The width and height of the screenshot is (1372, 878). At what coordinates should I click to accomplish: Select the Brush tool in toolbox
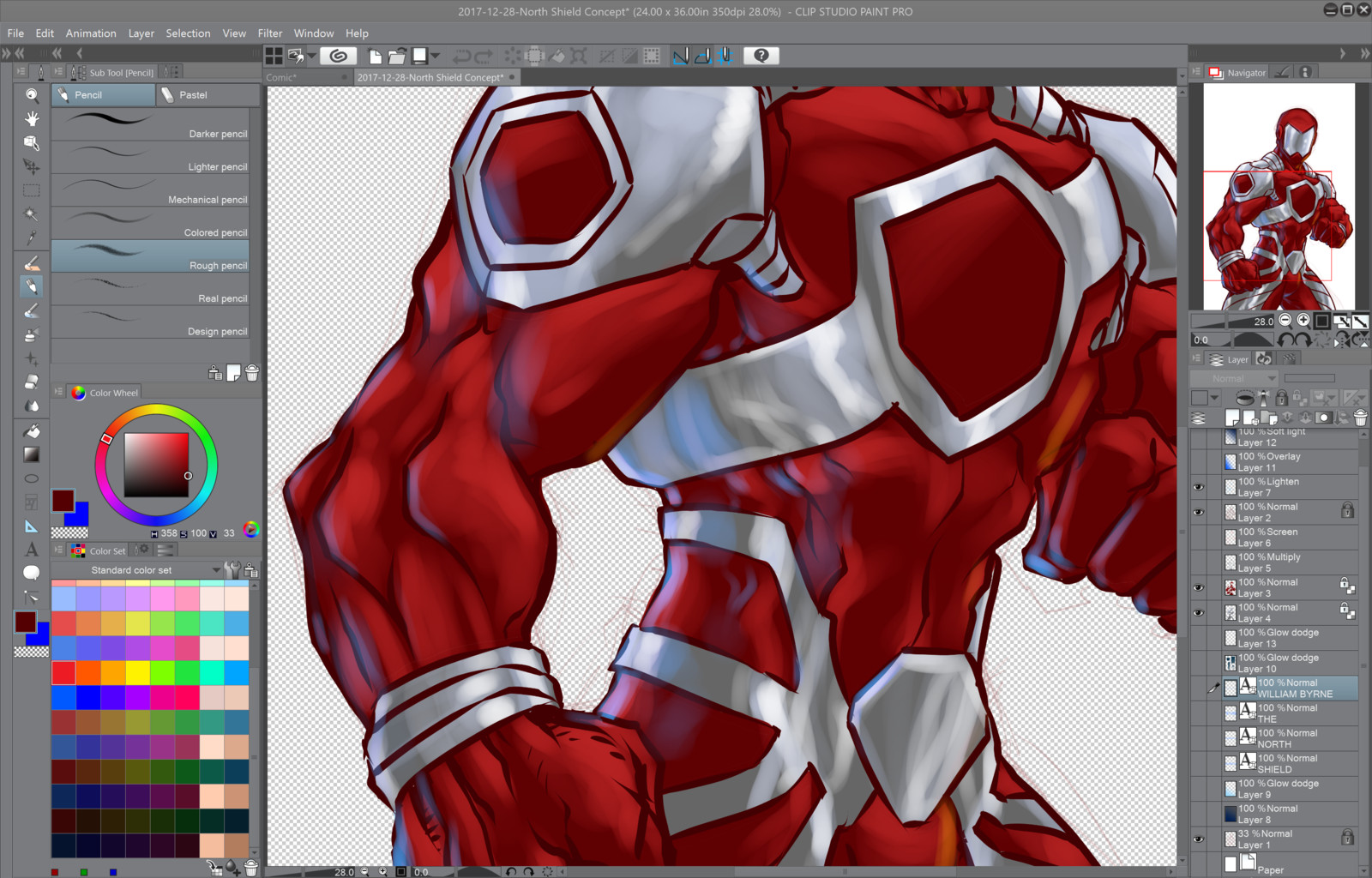pos(32,310)
